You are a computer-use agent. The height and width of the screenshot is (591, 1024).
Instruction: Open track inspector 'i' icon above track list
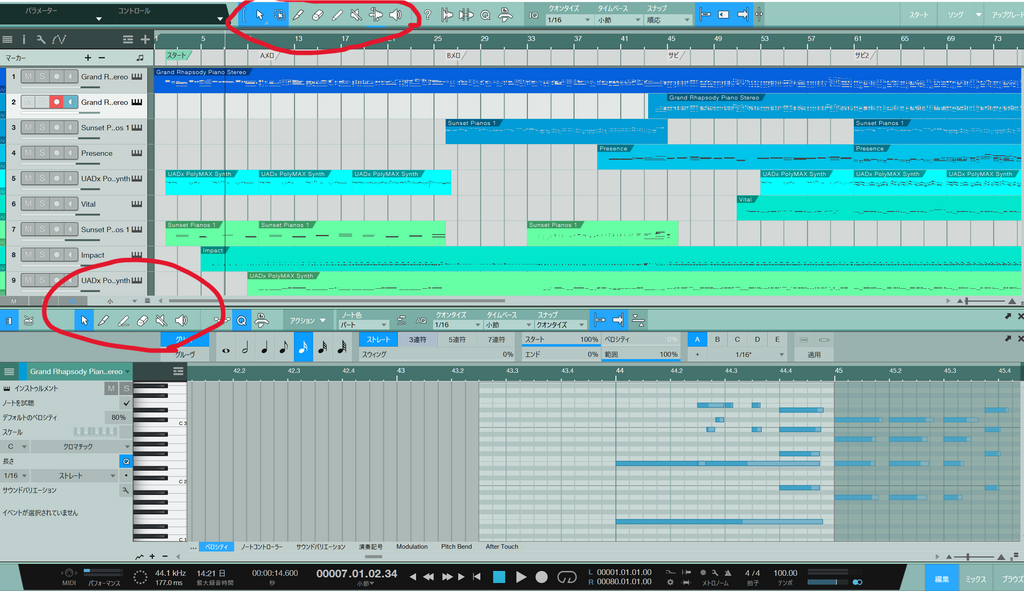tap(24, 40)
